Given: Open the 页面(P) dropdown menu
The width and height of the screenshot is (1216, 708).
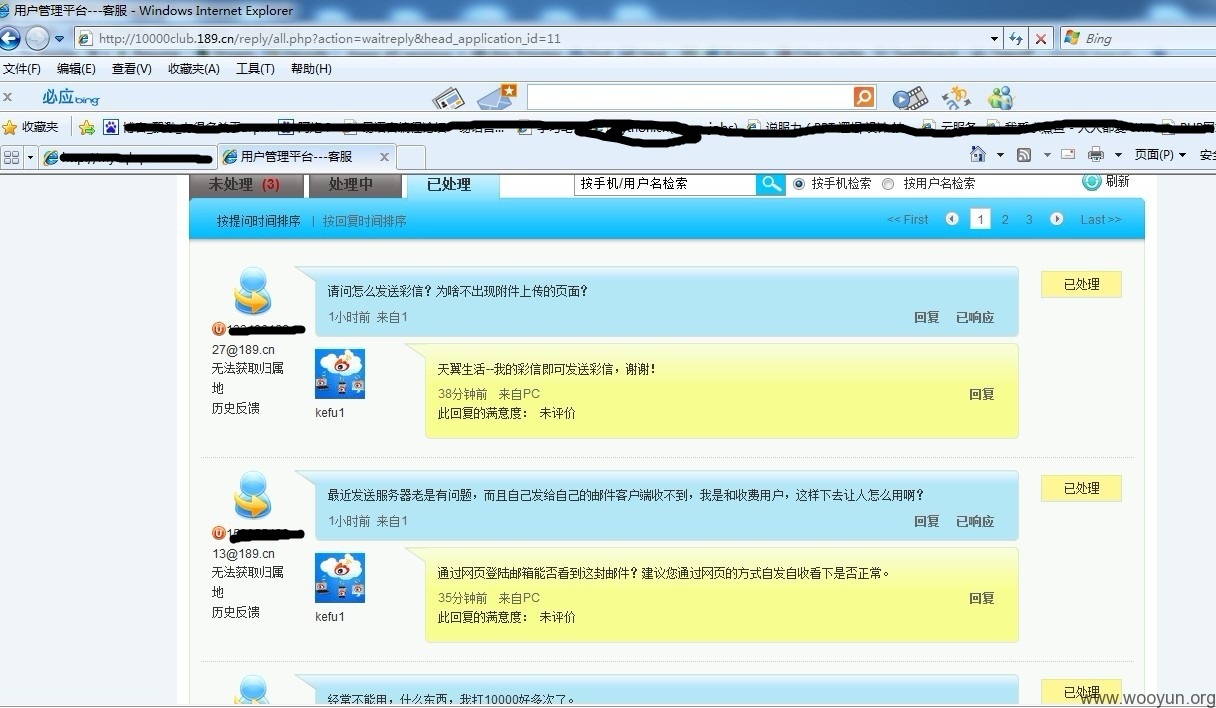Looking at the screenshot, I should [x=1160, y=155].
